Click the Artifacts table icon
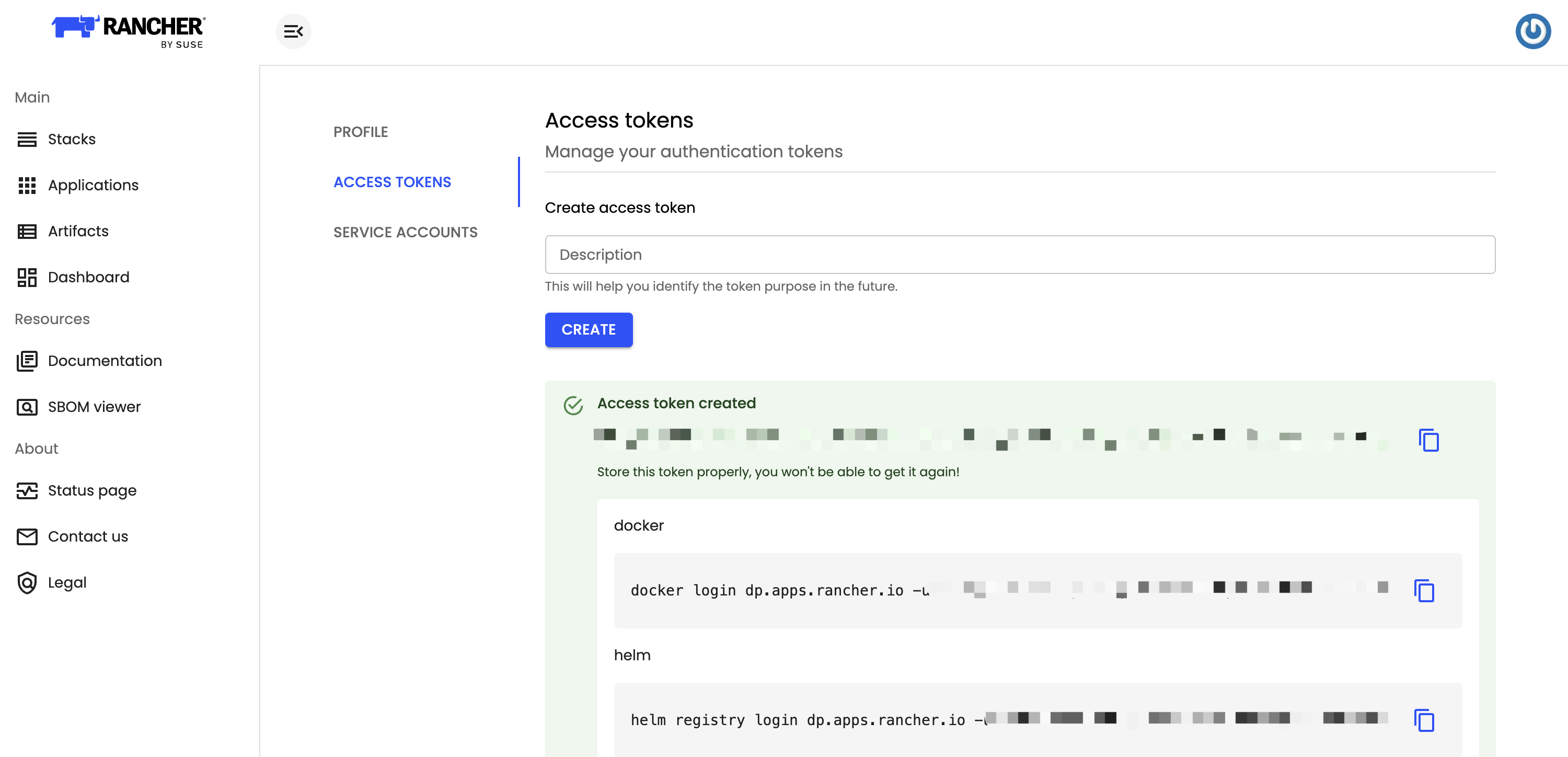This screenshot has width=1568, height=757. pyautogui.click(x=27, y=232)
